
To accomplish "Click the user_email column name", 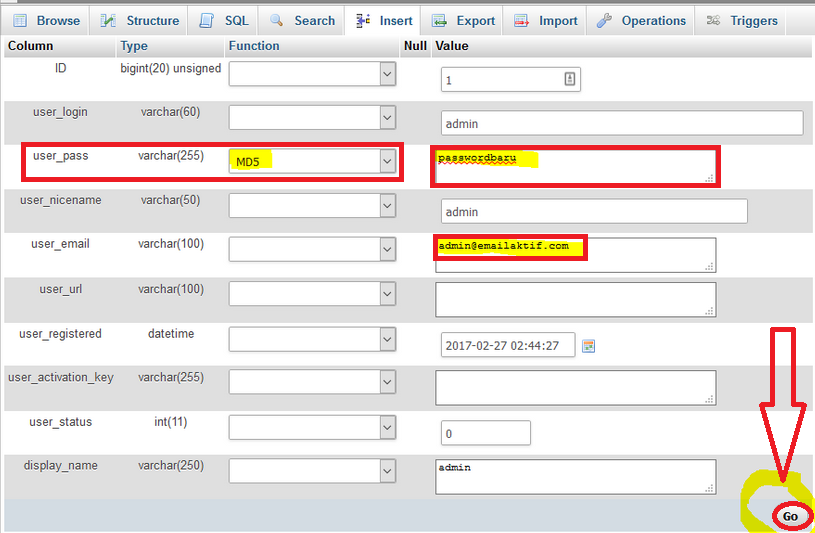I will point(60,243).
